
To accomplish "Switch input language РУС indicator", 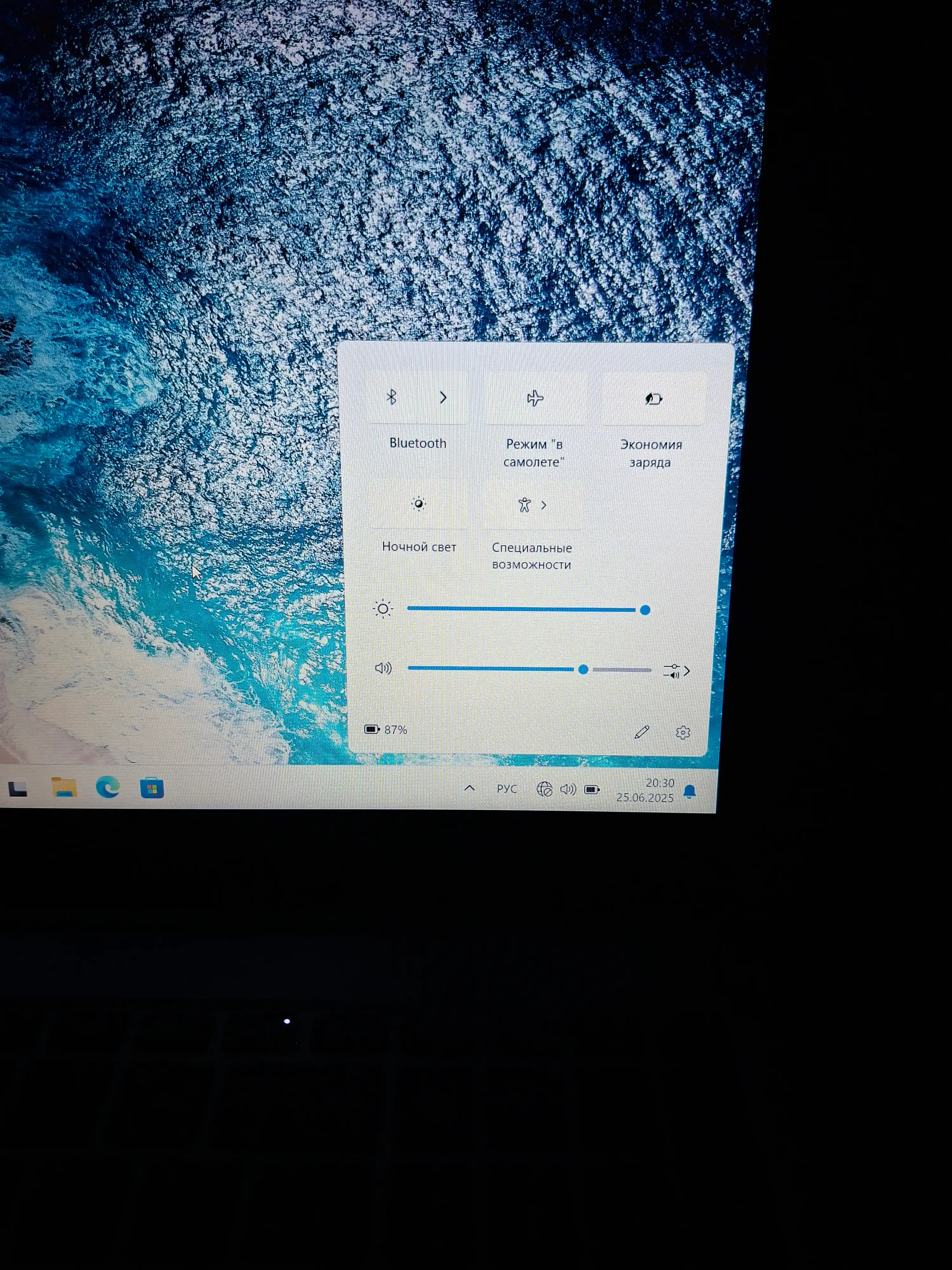I will coord(507,789).
